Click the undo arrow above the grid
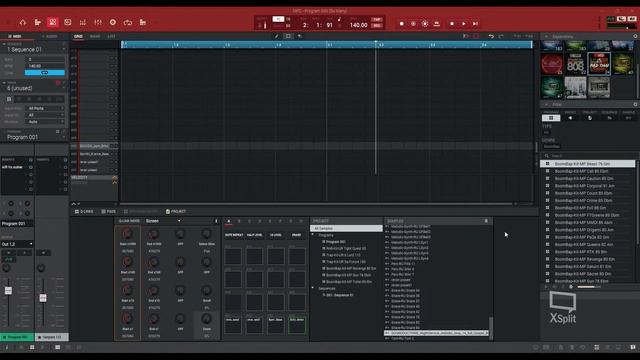The height and width of the screenshot is (360, 640). [491, 36]
